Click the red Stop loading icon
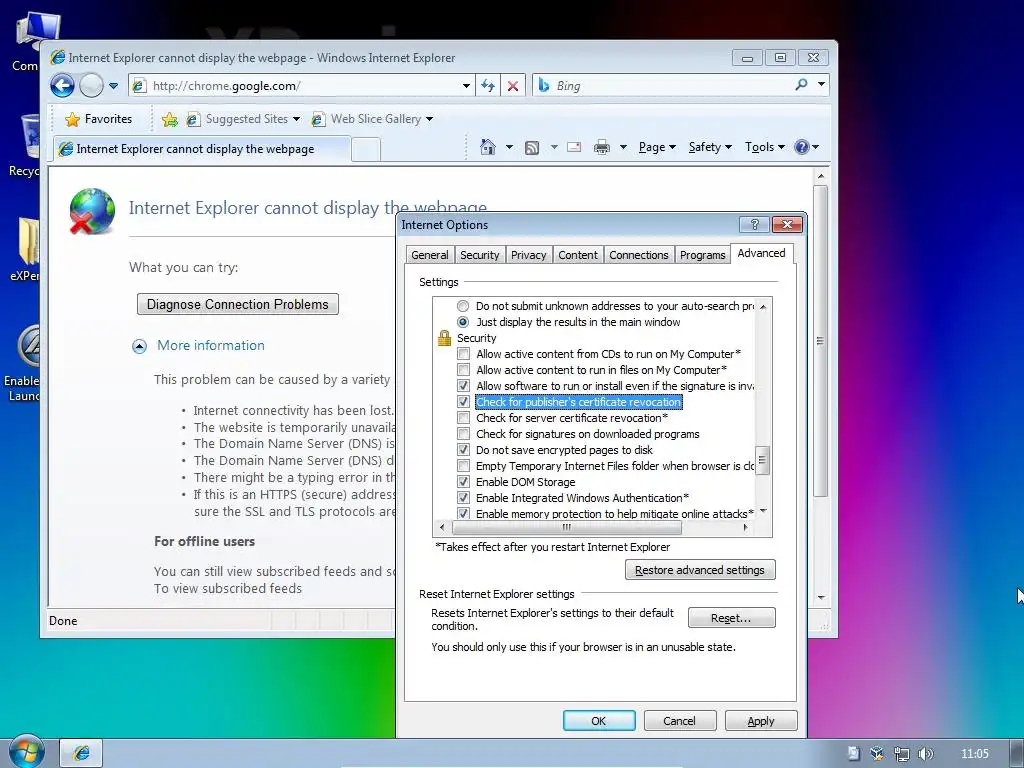 point(513,86)
